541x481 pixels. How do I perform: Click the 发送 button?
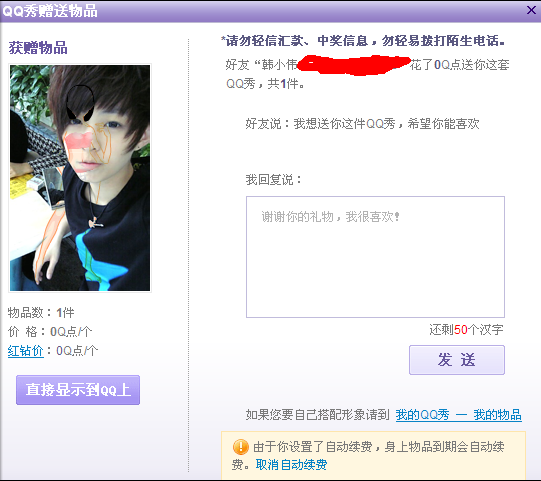coord(457,360)
